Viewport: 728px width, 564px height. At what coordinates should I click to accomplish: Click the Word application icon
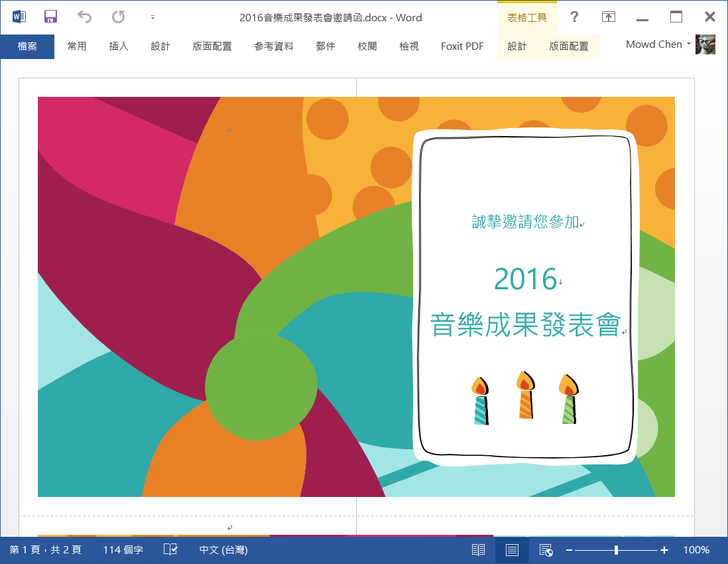(19, 17)
